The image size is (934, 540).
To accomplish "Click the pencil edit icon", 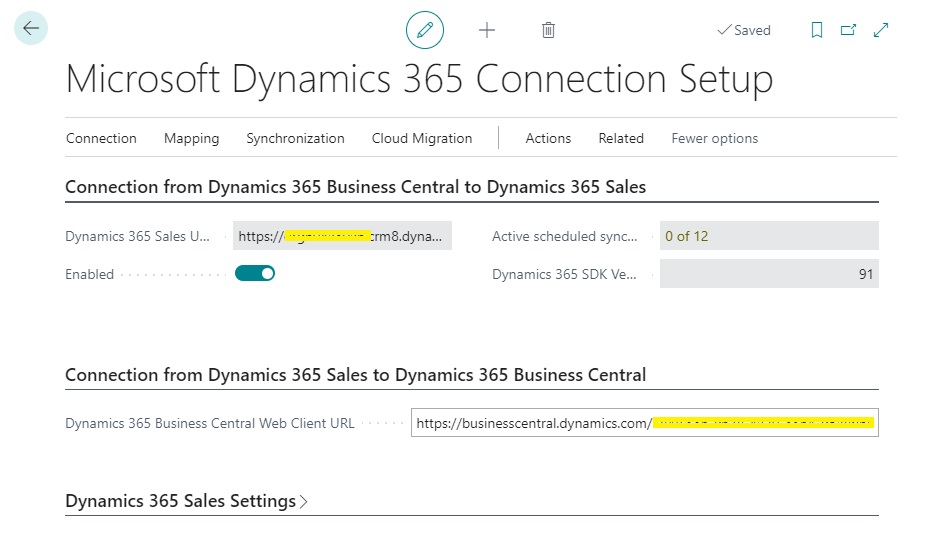I will pyautogui.click(x=425, y=30).
